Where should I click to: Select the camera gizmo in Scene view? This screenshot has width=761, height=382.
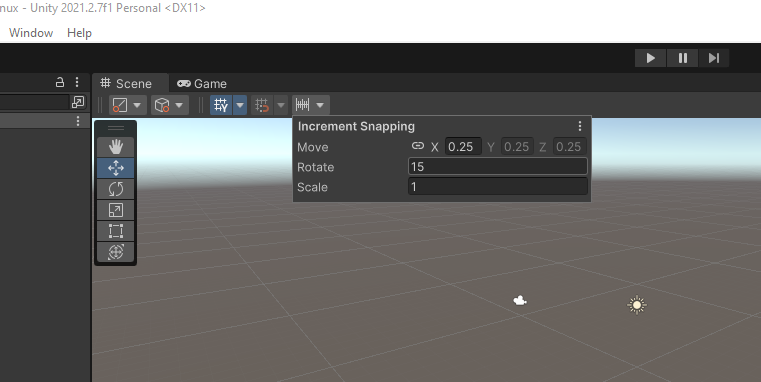click(x=520, y=300)
